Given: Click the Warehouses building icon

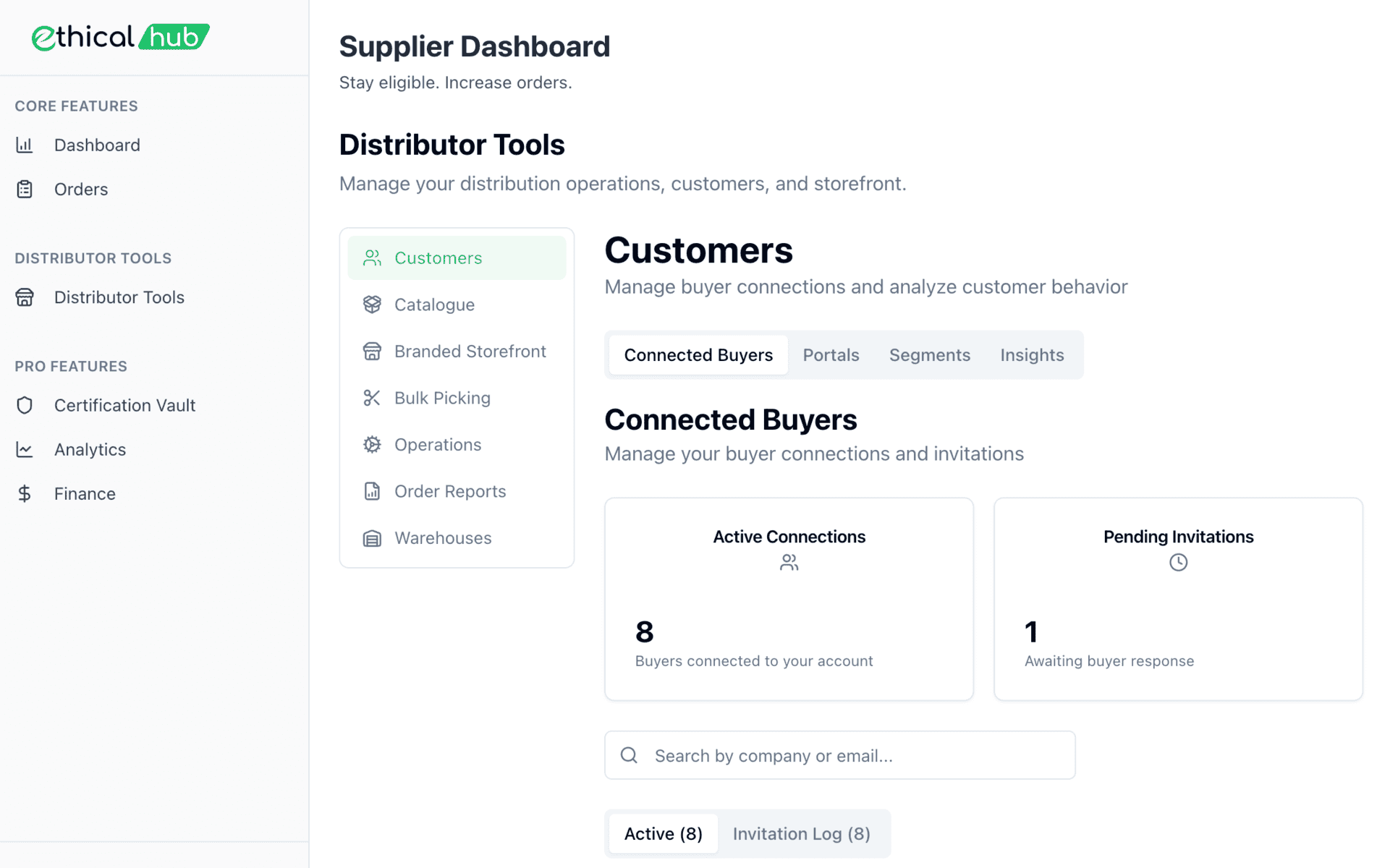Looking at the screenshot, I should (372, 538).
